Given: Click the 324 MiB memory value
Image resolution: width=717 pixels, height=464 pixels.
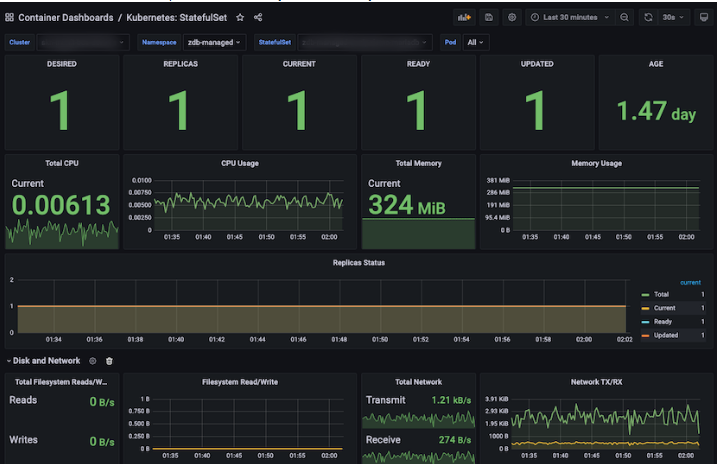Looking at the screenshot, I should pyautogui.click(x=407, y=205).
